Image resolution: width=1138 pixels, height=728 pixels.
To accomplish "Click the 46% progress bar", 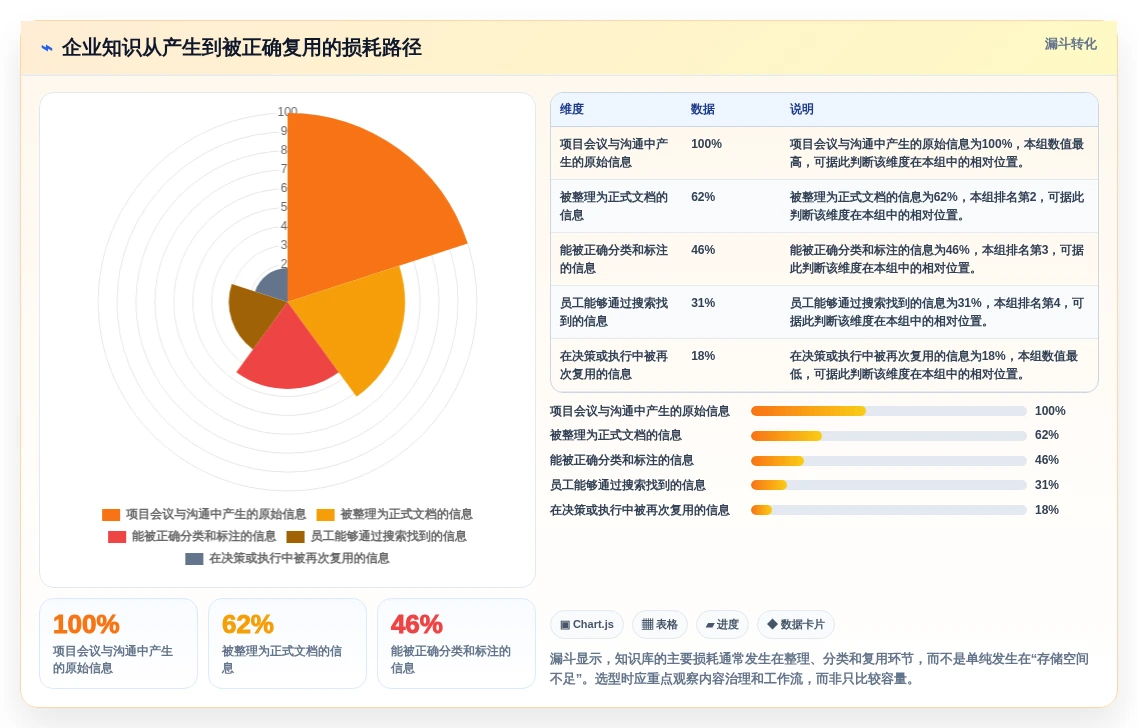I will pyautogui.click(x=888, y=461).
